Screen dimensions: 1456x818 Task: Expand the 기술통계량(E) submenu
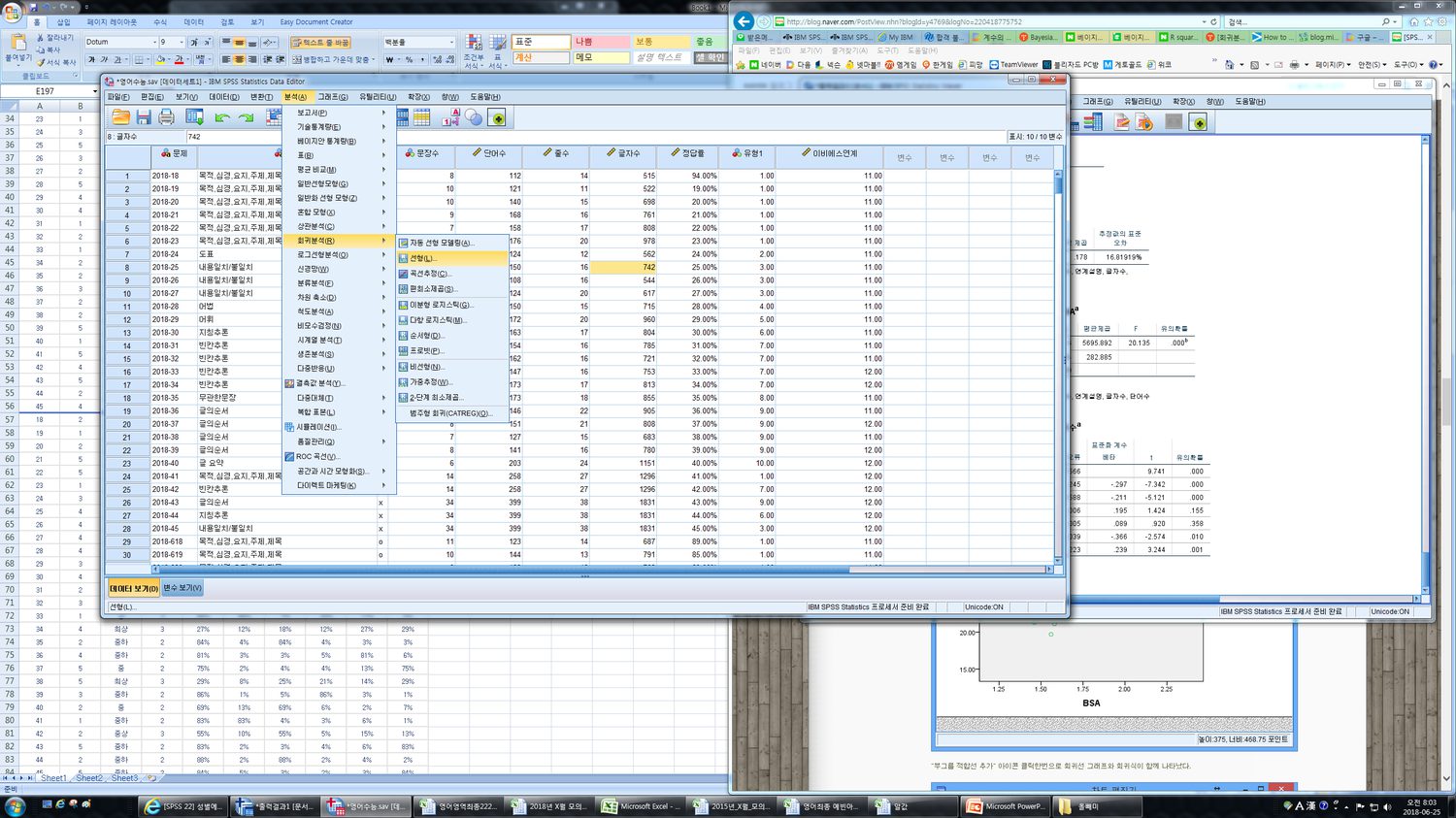[x=340, y=127]
